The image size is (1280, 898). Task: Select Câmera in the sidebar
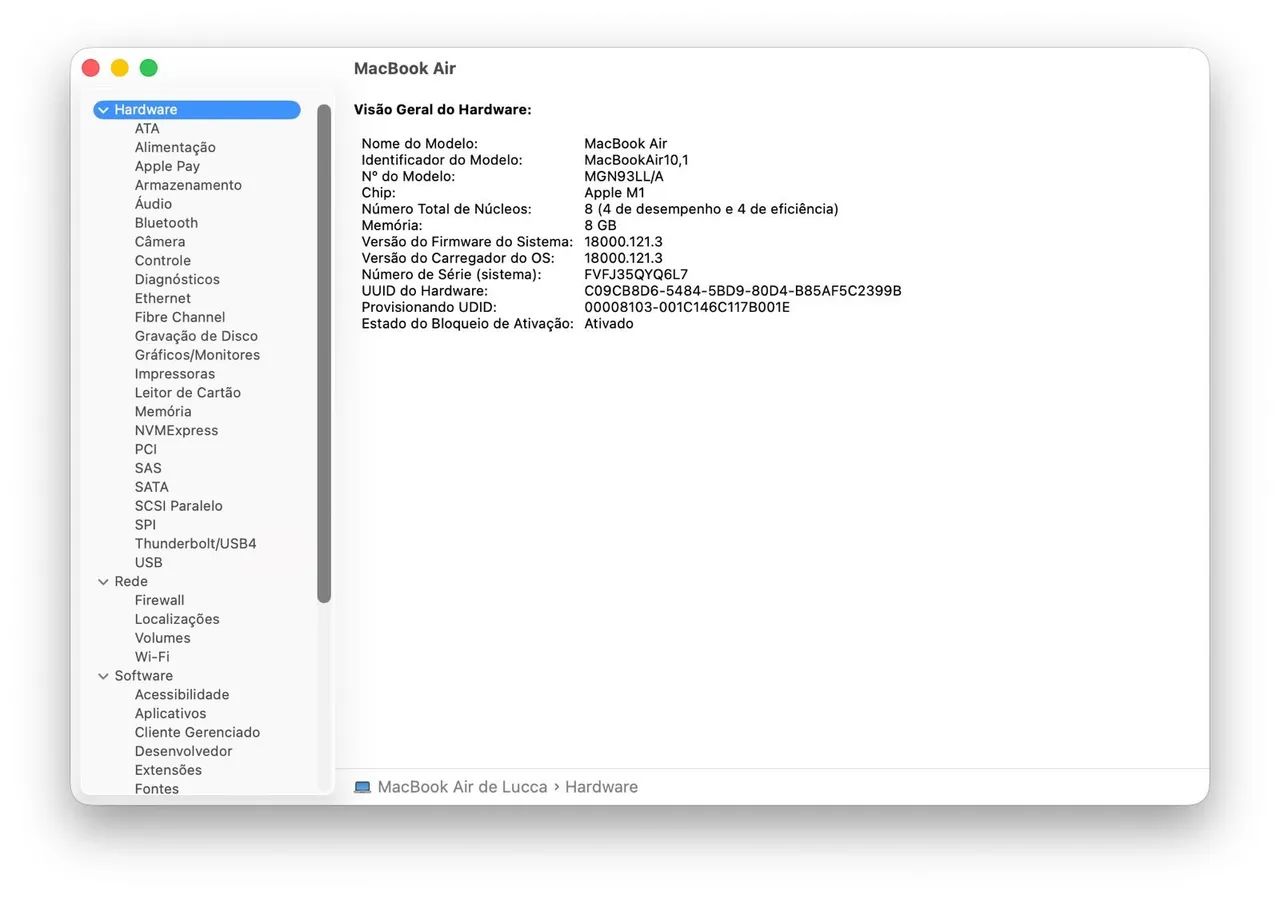click(160, 242)
